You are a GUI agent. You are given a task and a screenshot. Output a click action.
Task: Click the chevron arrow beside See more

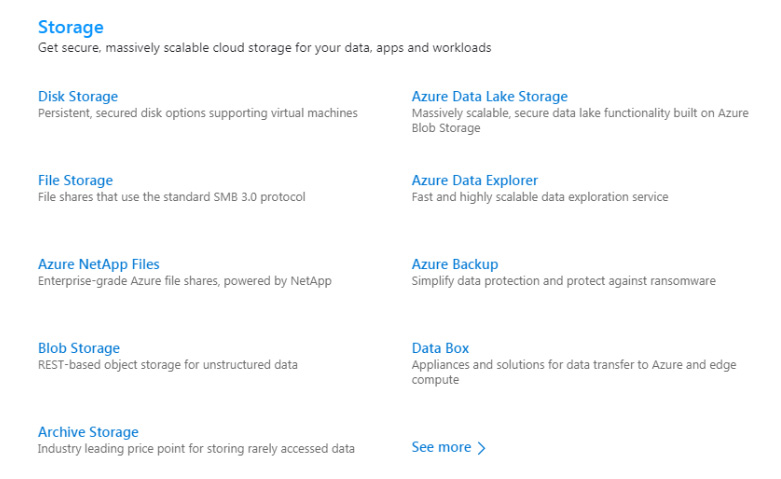tap(481, 448)
